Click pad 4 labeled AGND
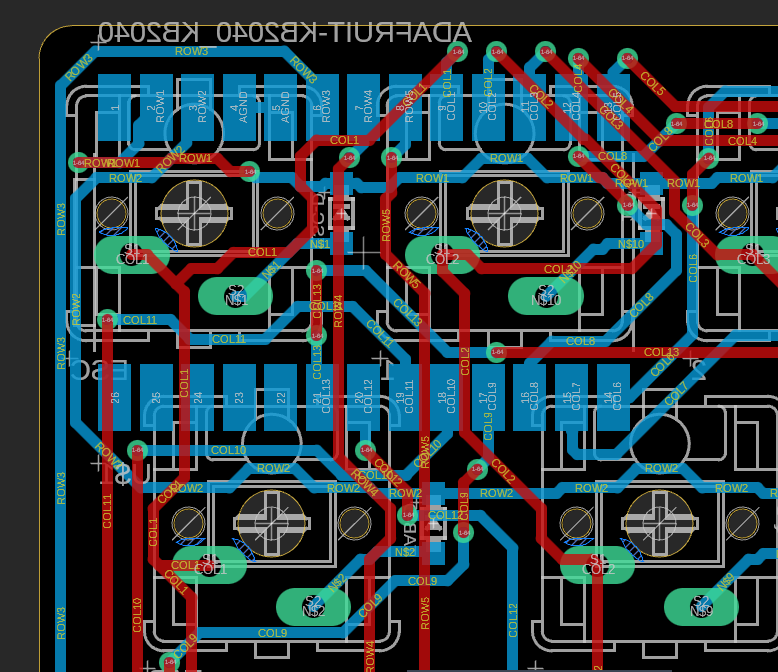Viewport: 778px width, 672px height. point(239,107)
